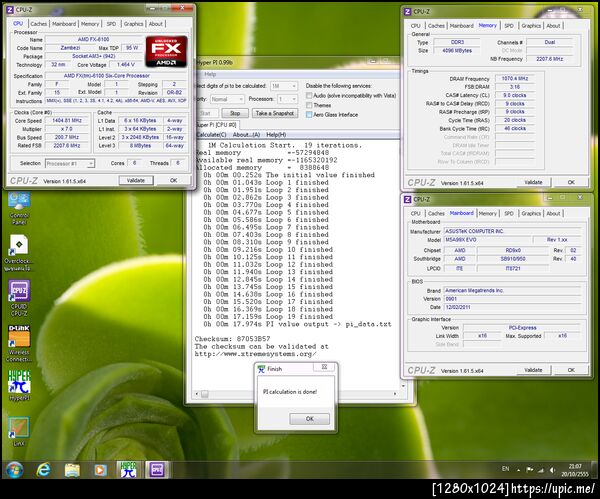This screenshot has height=499, width=600.
Task: Select CPU tab in Memory CPU-Z window
Action: pyautogui.click(x=416, y=26)
